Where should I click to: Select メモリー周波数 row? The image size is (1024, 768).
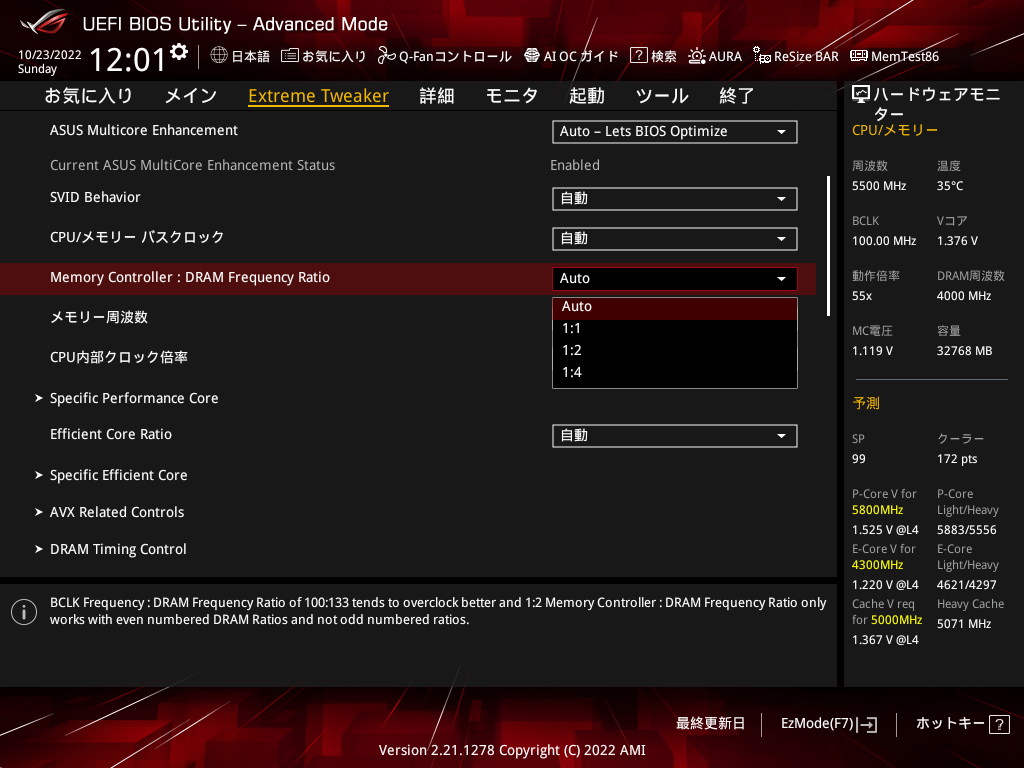click(99, 317)
